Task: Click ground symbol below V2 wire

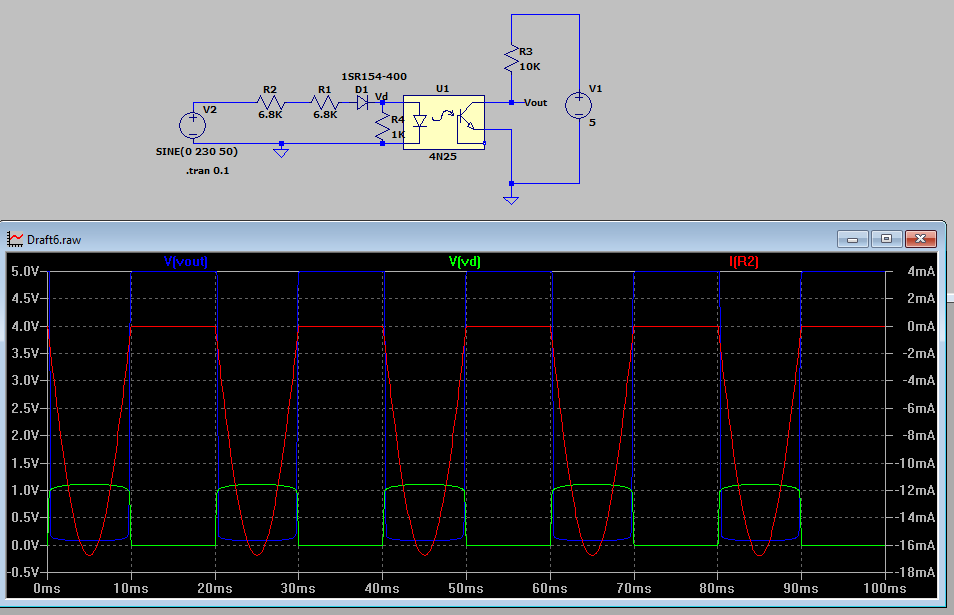Action: (x=280, y=151)
